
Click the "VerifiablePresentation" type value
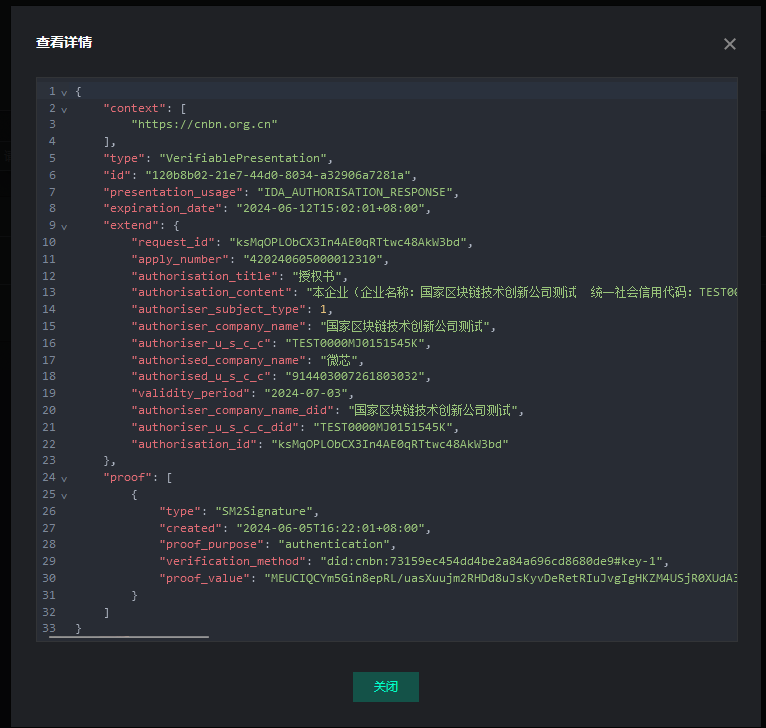click(x=237, y=158)
